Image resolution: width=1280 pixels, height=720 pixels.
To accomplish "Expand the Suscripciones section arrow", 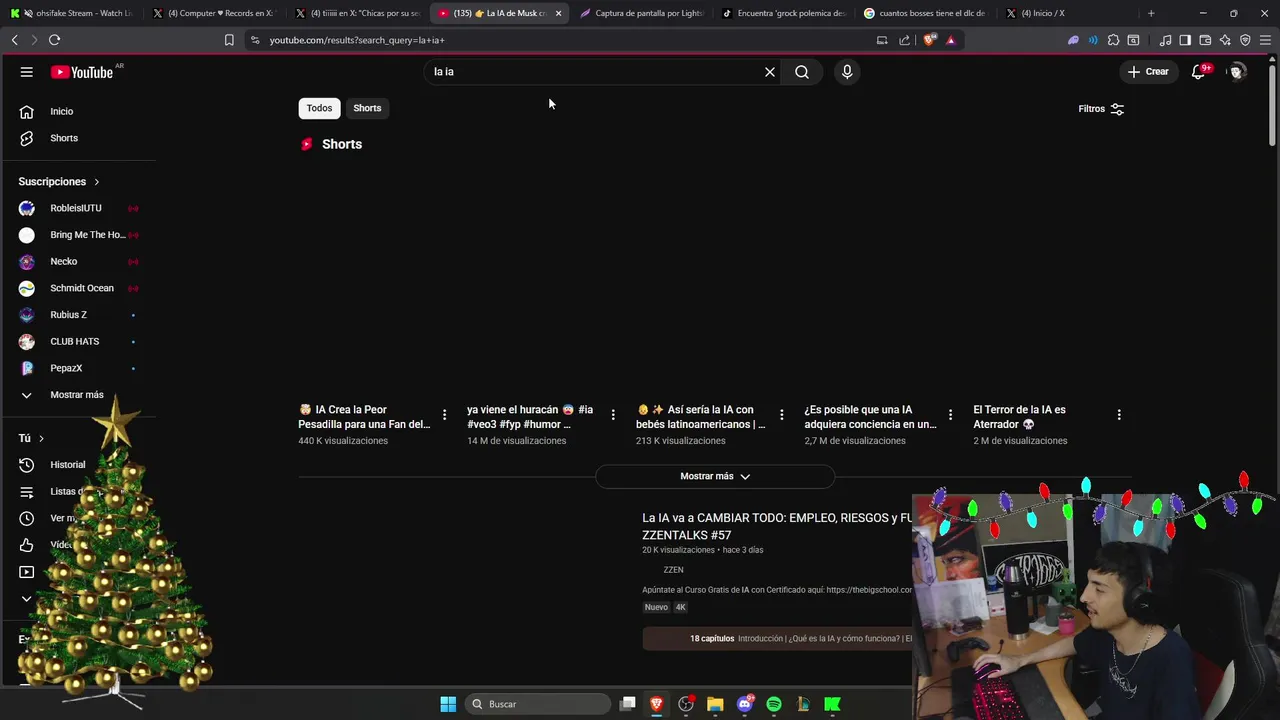I will 97,182.
